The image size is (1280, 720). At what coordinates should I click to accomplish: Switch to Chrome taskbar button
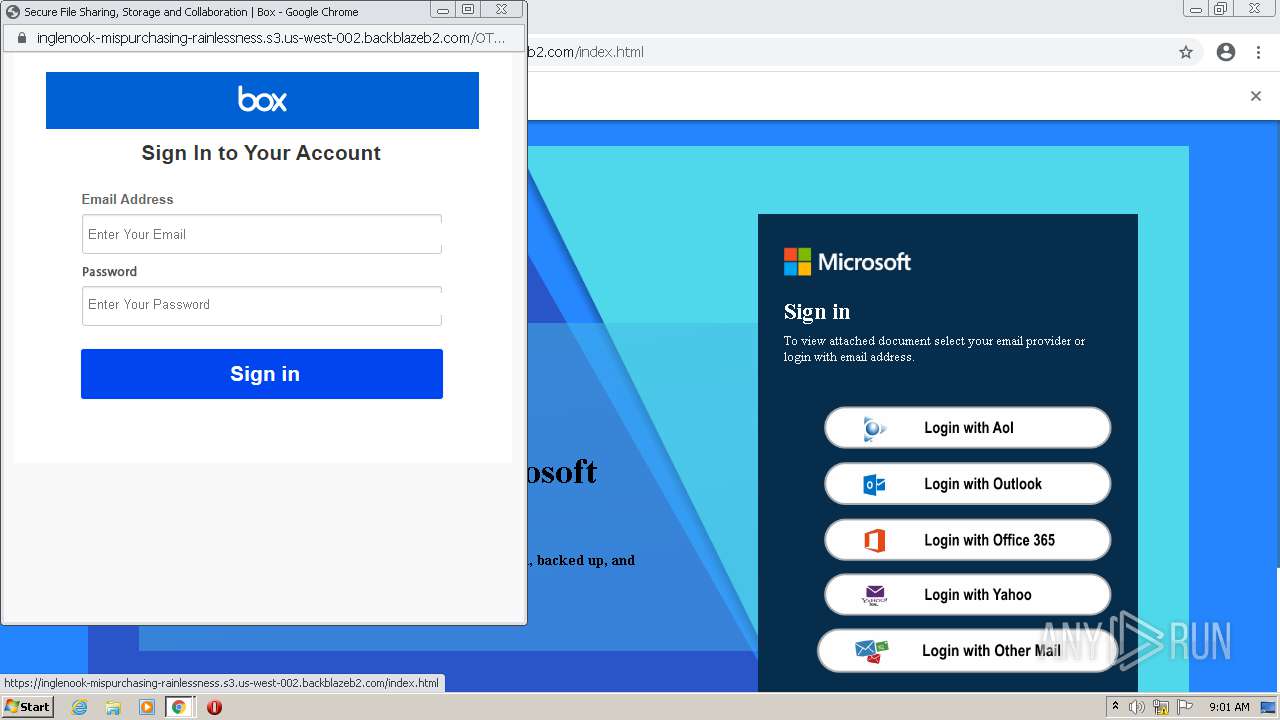(x=179, y=707)
